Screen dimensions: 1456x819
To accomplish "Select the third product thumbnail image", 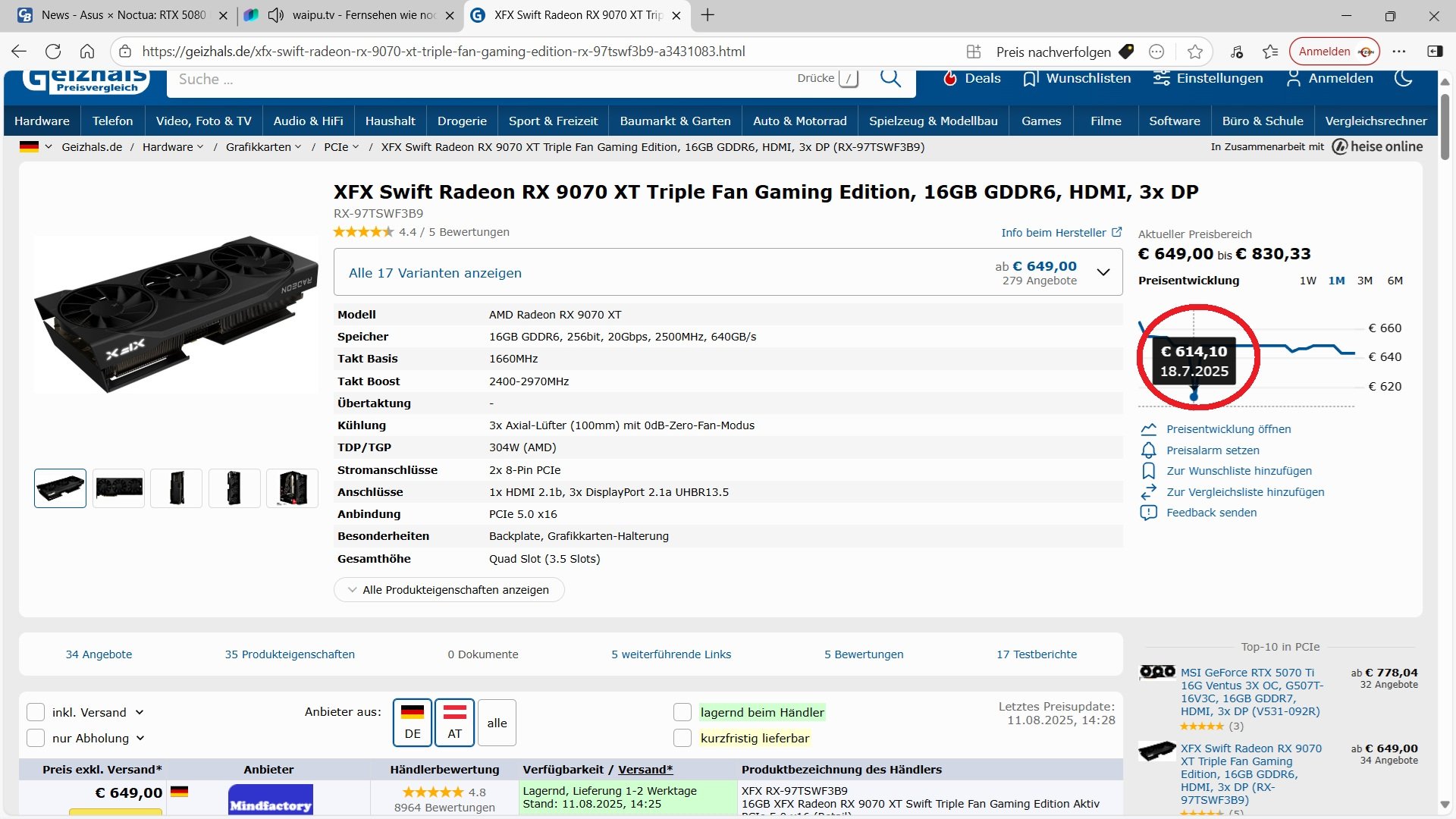I will [x=177, y=488].
